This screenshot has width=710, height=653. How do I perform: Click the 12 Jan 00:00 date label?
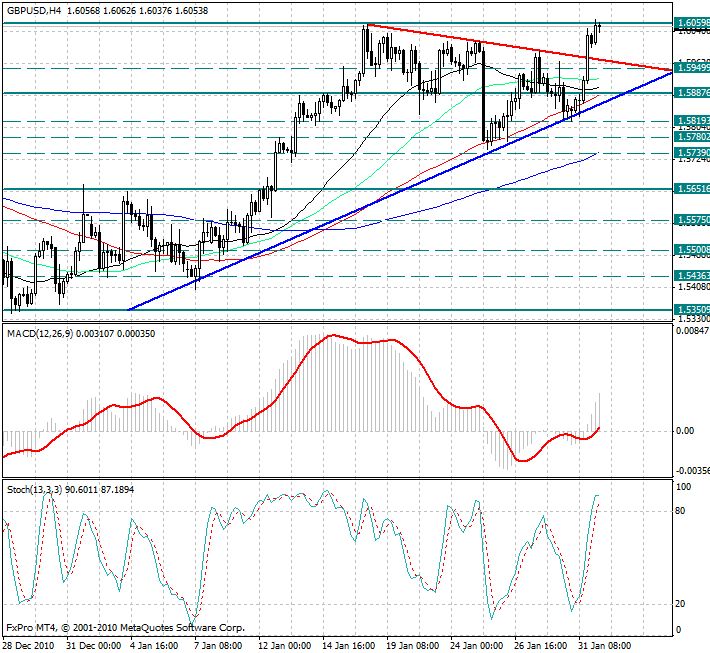[x=285, y=646]
